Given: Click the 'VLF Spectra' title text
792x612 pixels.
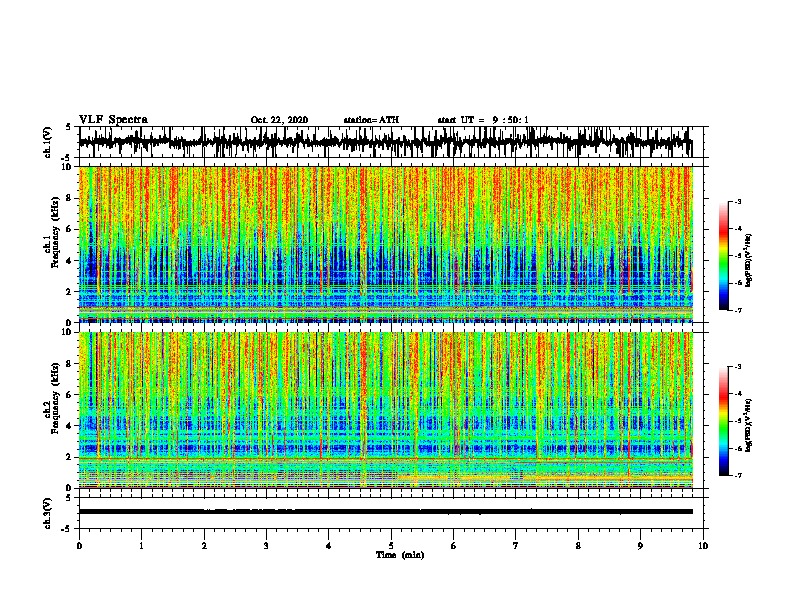Looking at the screenshot, I should pos(113,120).
